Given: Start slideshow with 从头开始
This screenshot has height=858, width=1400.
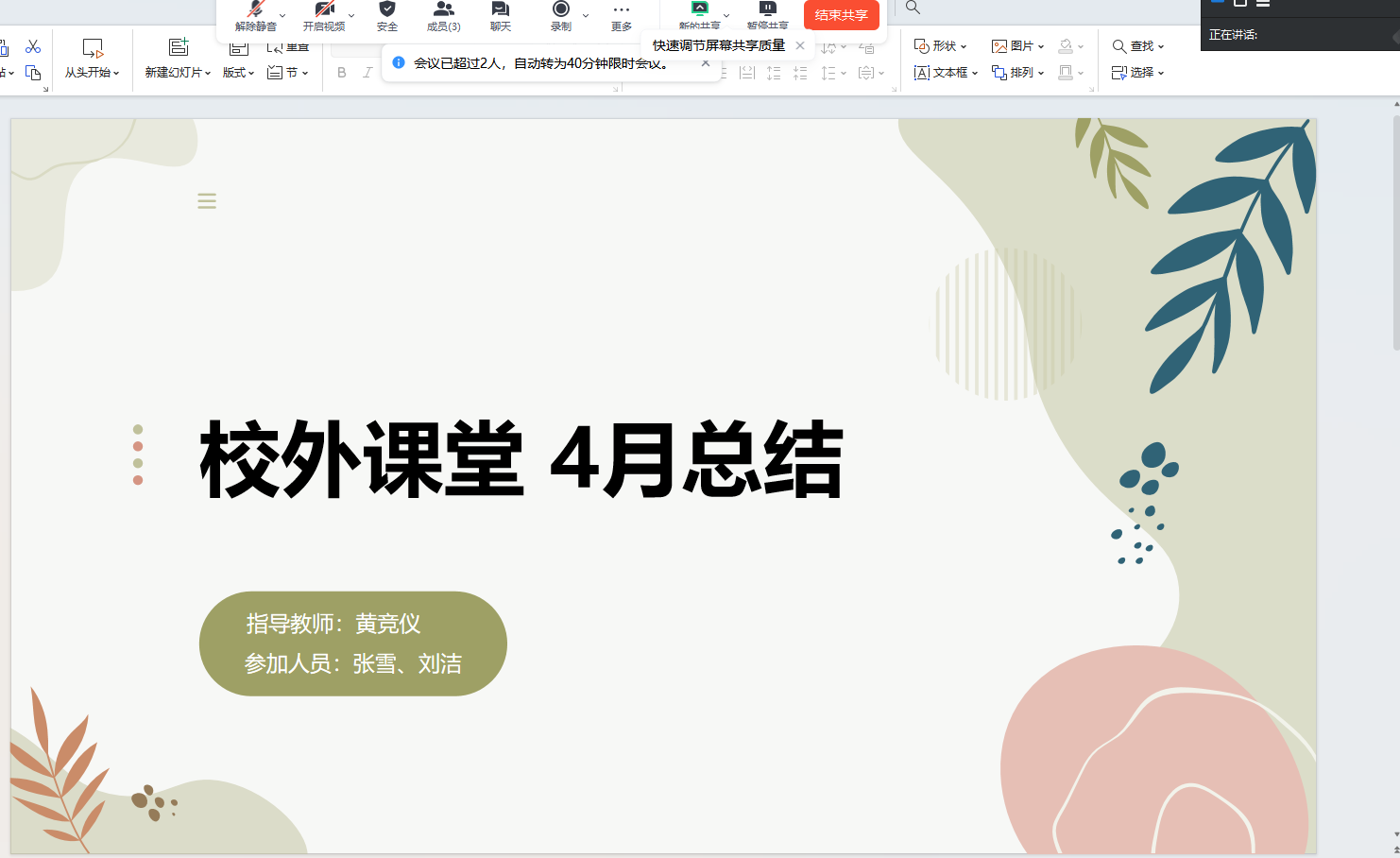Looking at the screenshot, I should [92, 58].
